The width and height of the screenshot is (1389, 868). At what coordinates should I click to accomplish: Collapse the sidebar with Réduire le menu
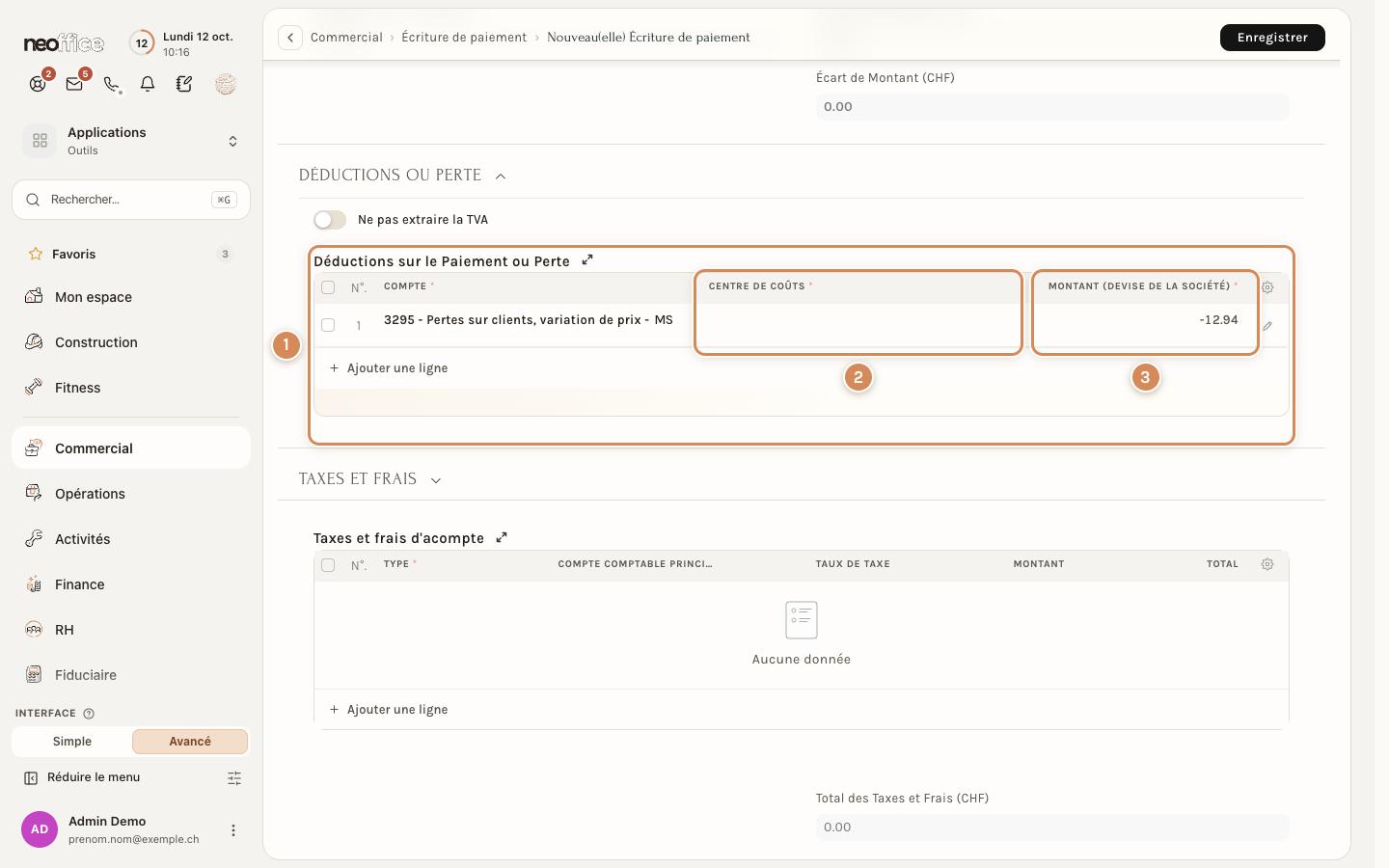[x=83, y=777]
